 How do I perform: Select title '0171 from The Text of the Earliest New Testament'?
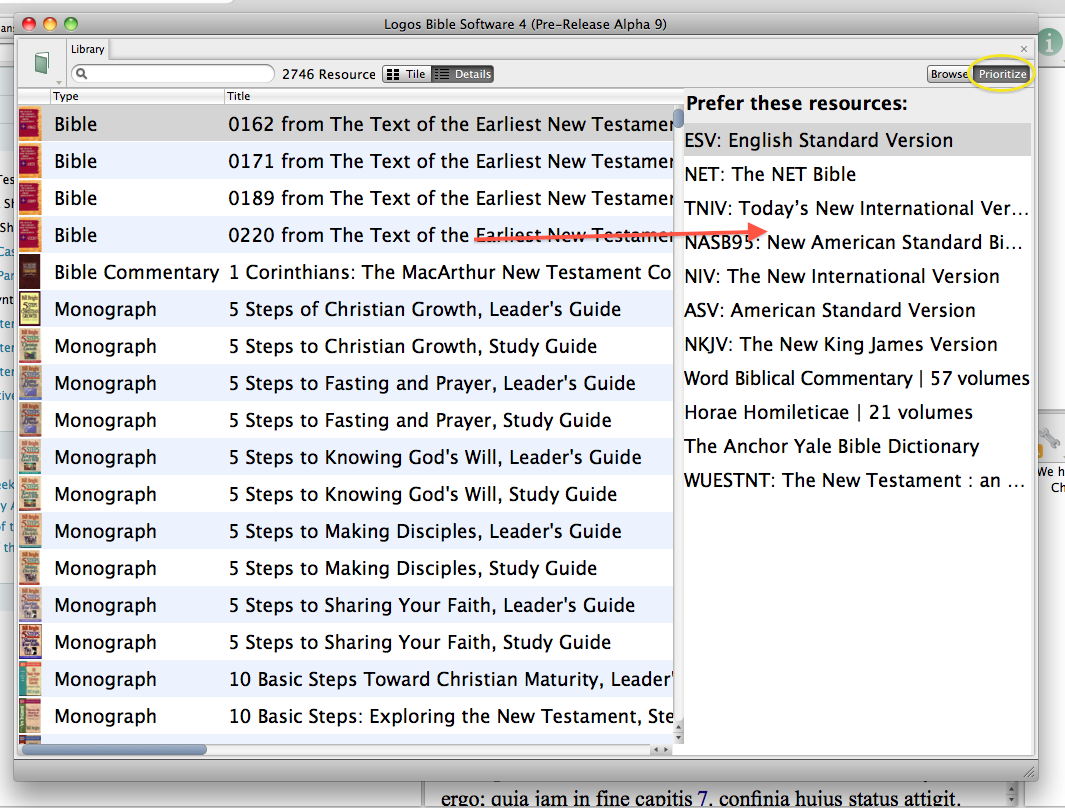point(450,161)
